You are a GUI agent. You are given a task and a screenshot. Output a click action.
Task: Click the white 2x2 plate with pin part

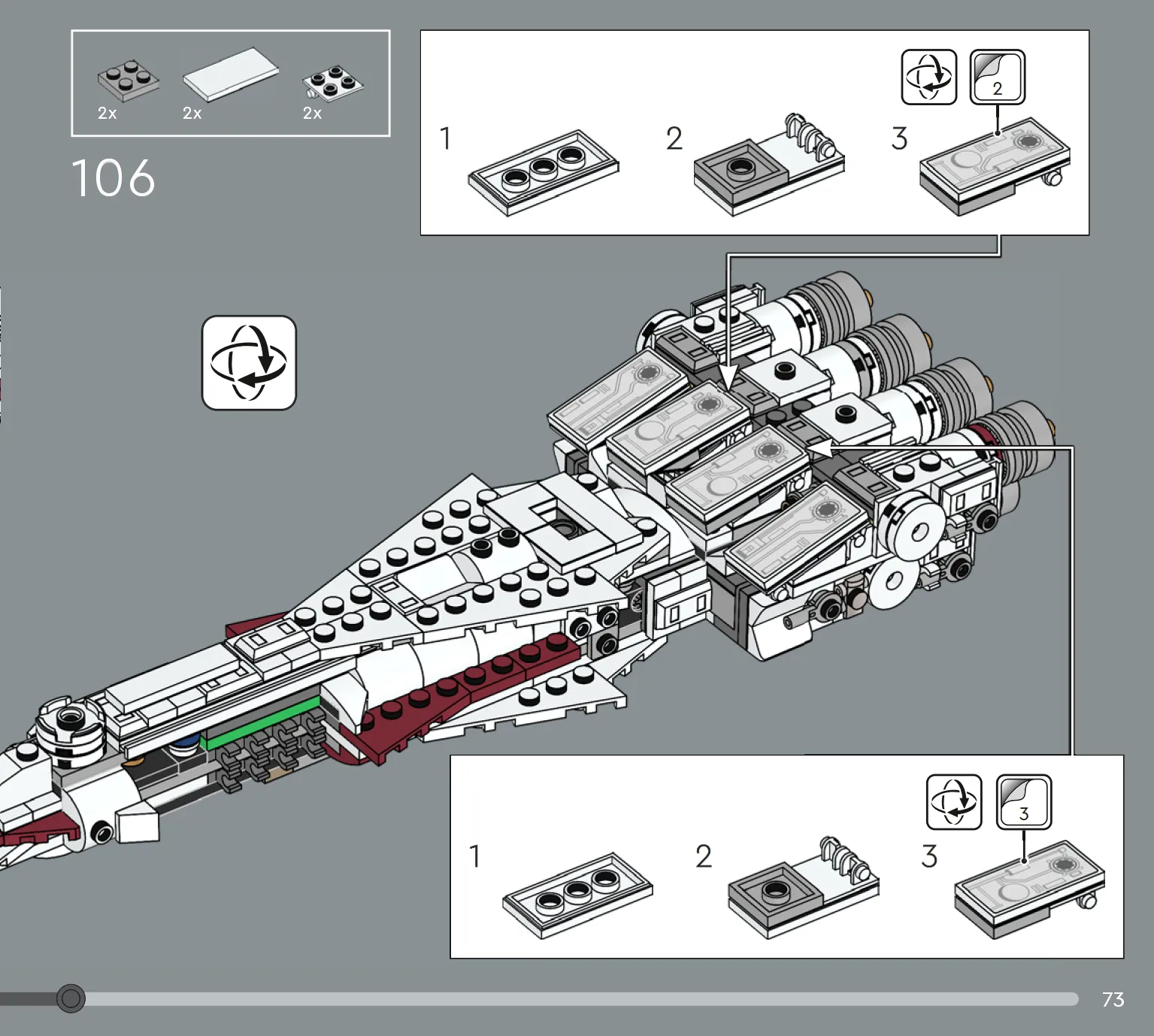click(x=332, y=83)
